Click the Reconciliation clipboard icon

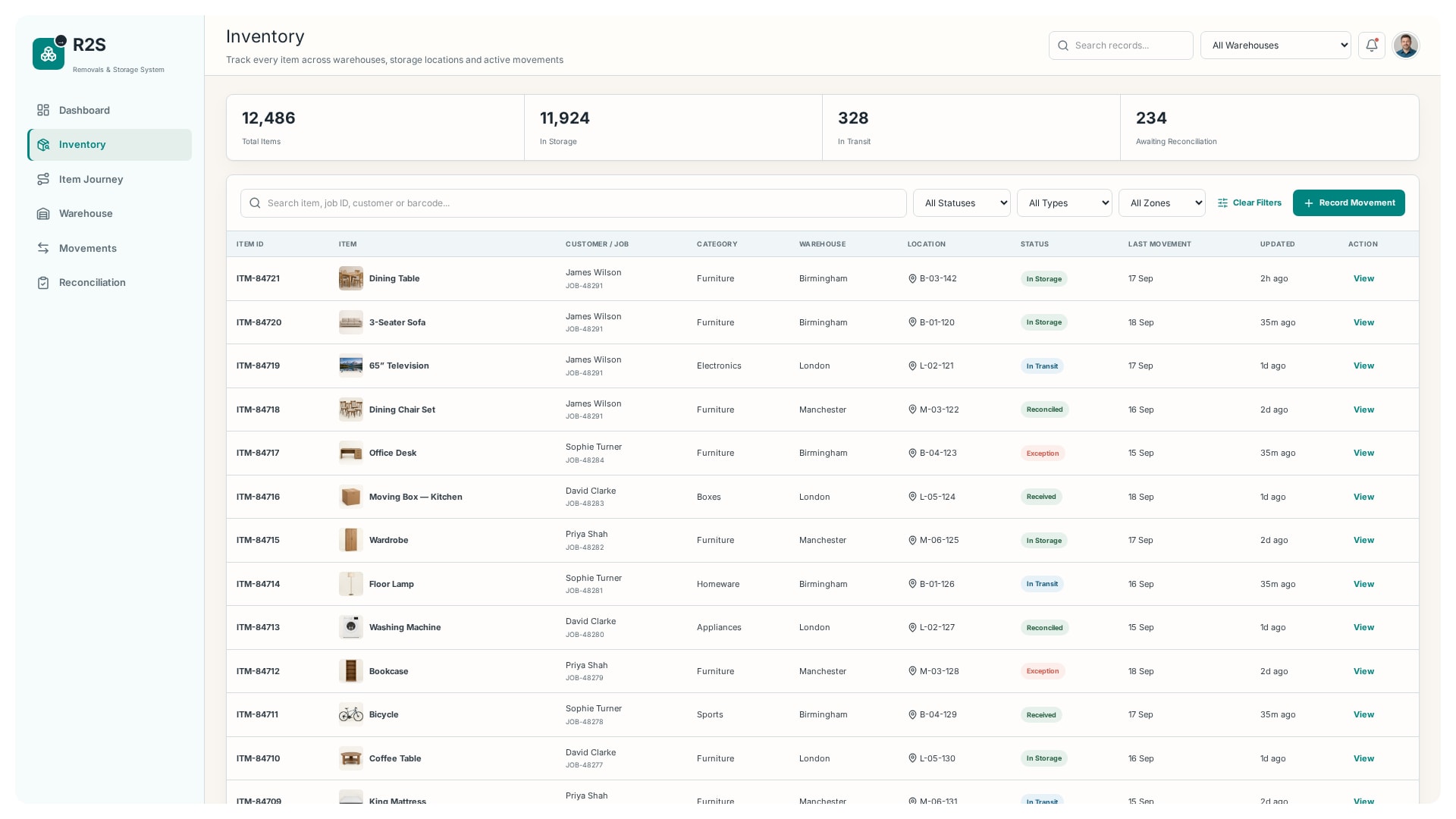click(x=43, y=283)
